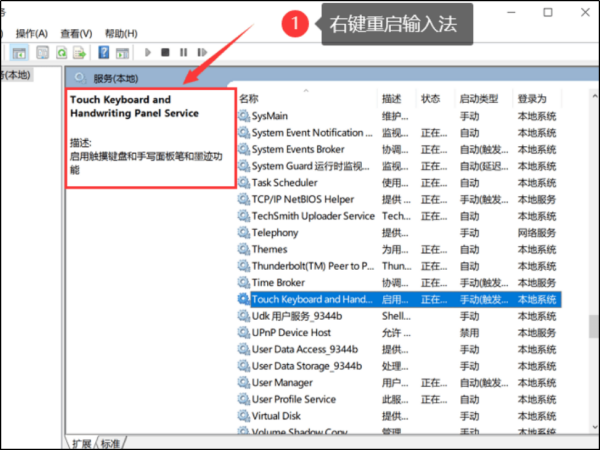Select the User Profile Service row
Viewport: 600px width, 450px height.
pyautogui.click(x=399, y=399)
